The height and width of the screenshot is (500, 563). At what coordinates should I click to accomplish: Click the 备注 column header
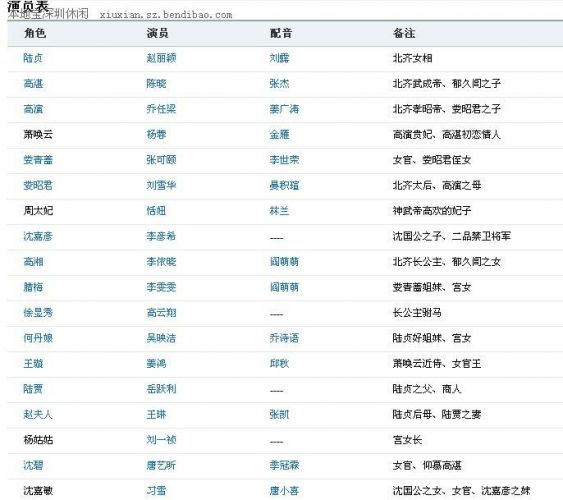point(404,33)
